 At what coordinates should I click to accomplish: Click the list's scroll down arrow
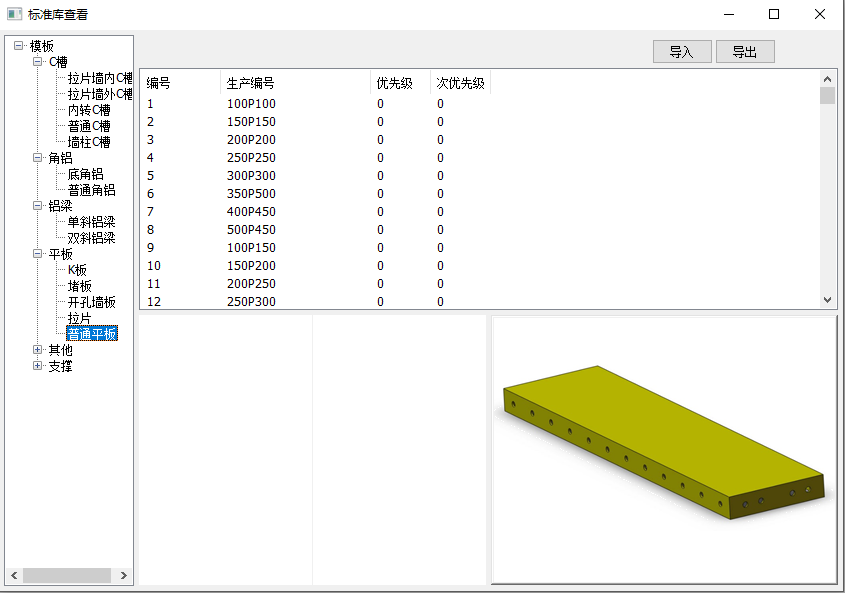coord(827,299)
